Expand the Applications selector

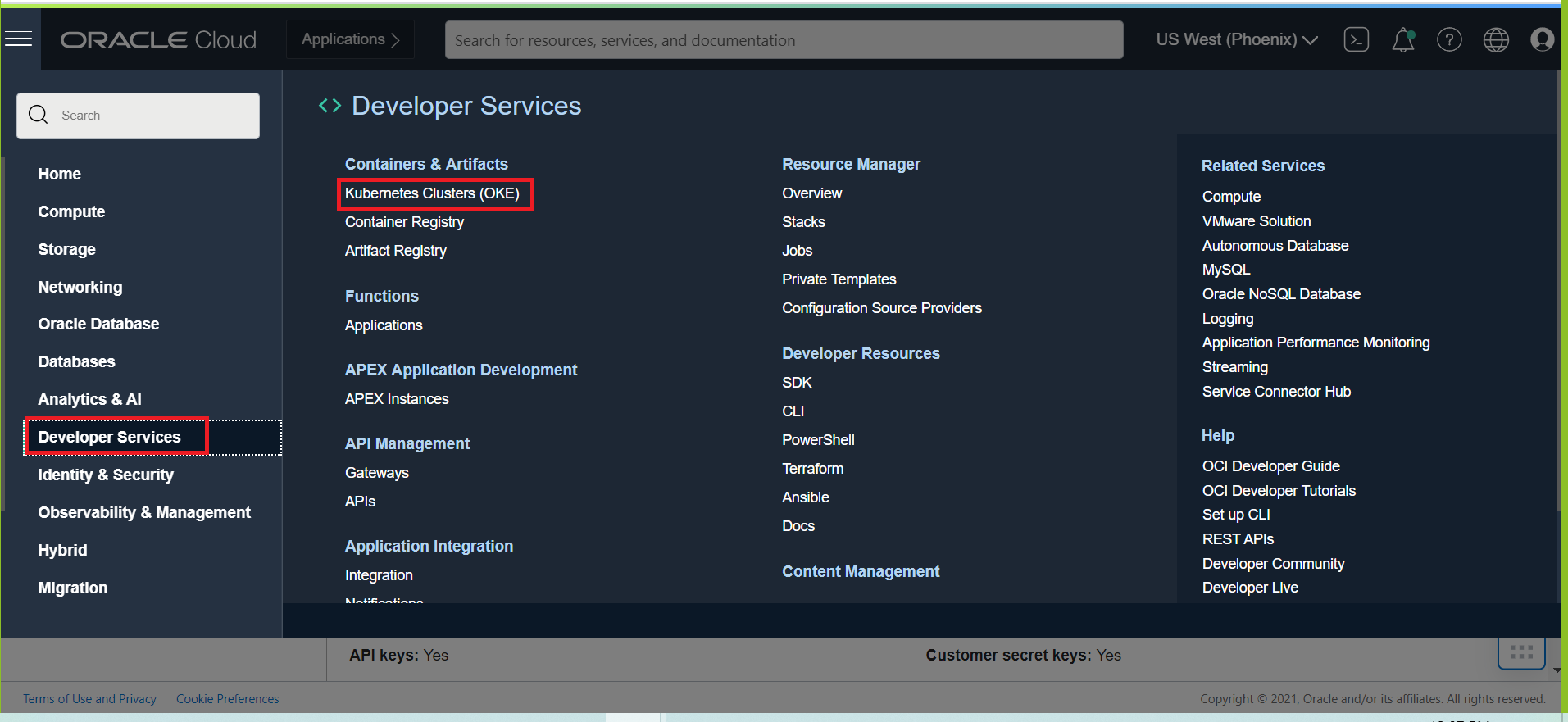(x=350, y=39)
